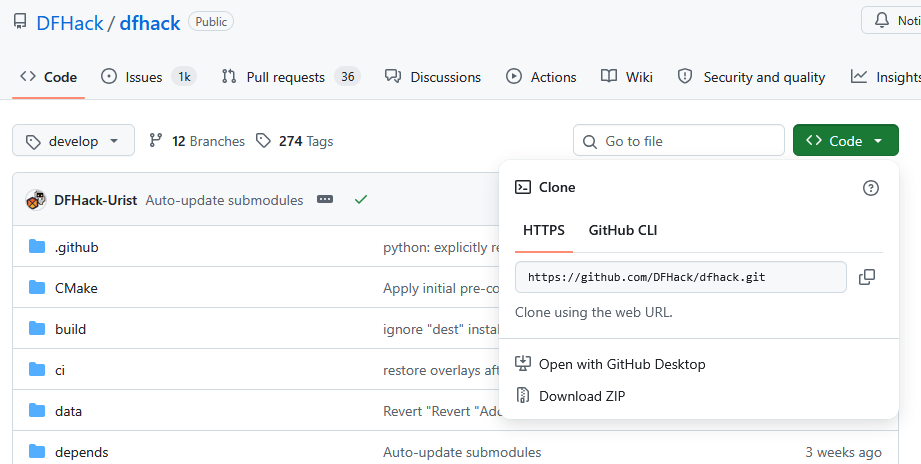
Task: Click the green checkmark status icon
Action: 361,200
